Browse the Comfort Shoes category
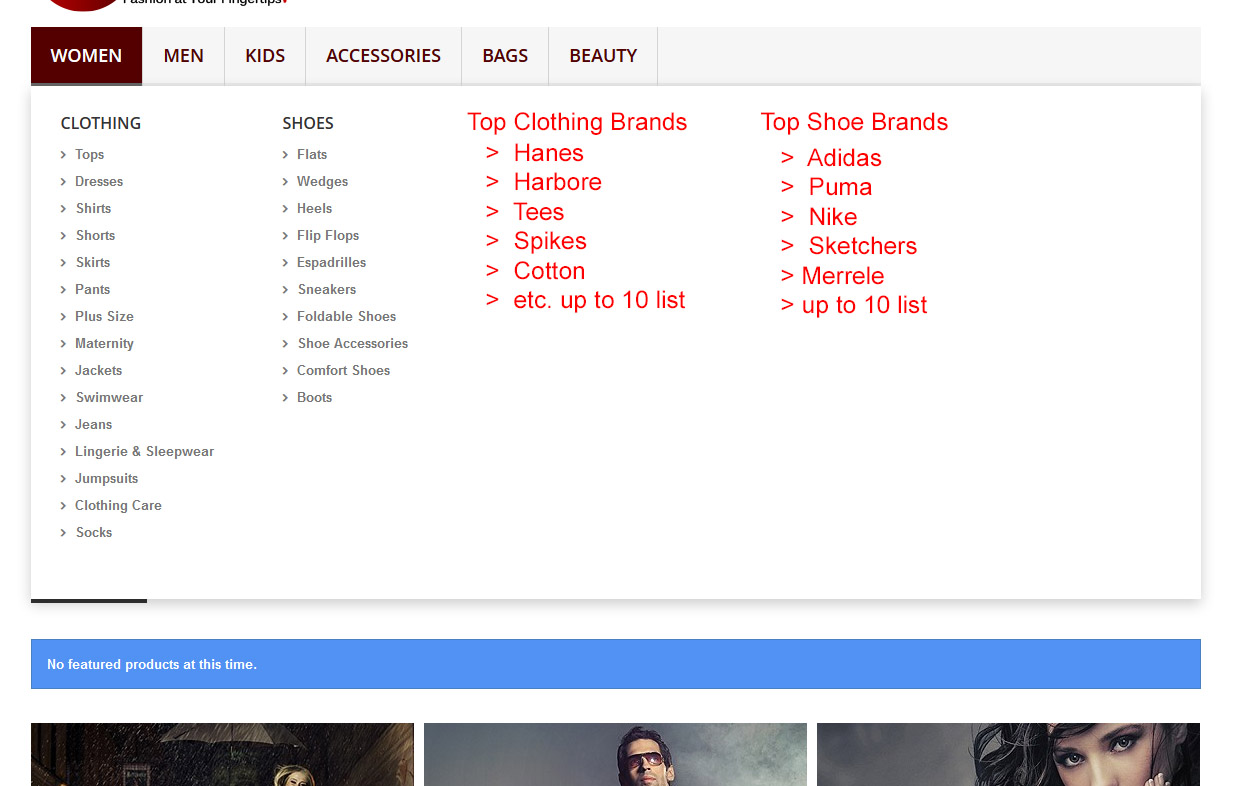 [x=343, y=370]
